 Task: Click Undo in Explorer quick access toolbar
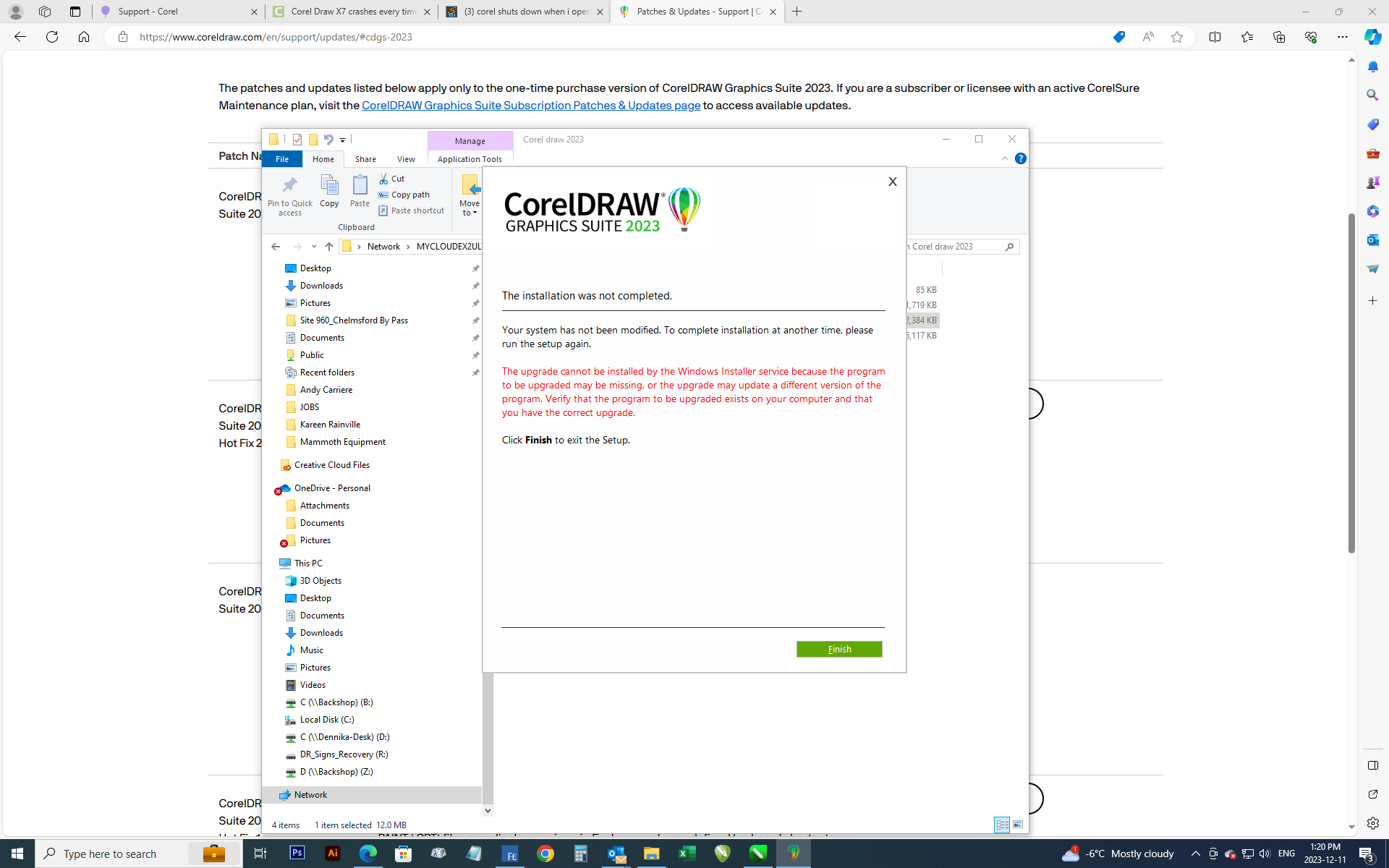coord(328,140)
